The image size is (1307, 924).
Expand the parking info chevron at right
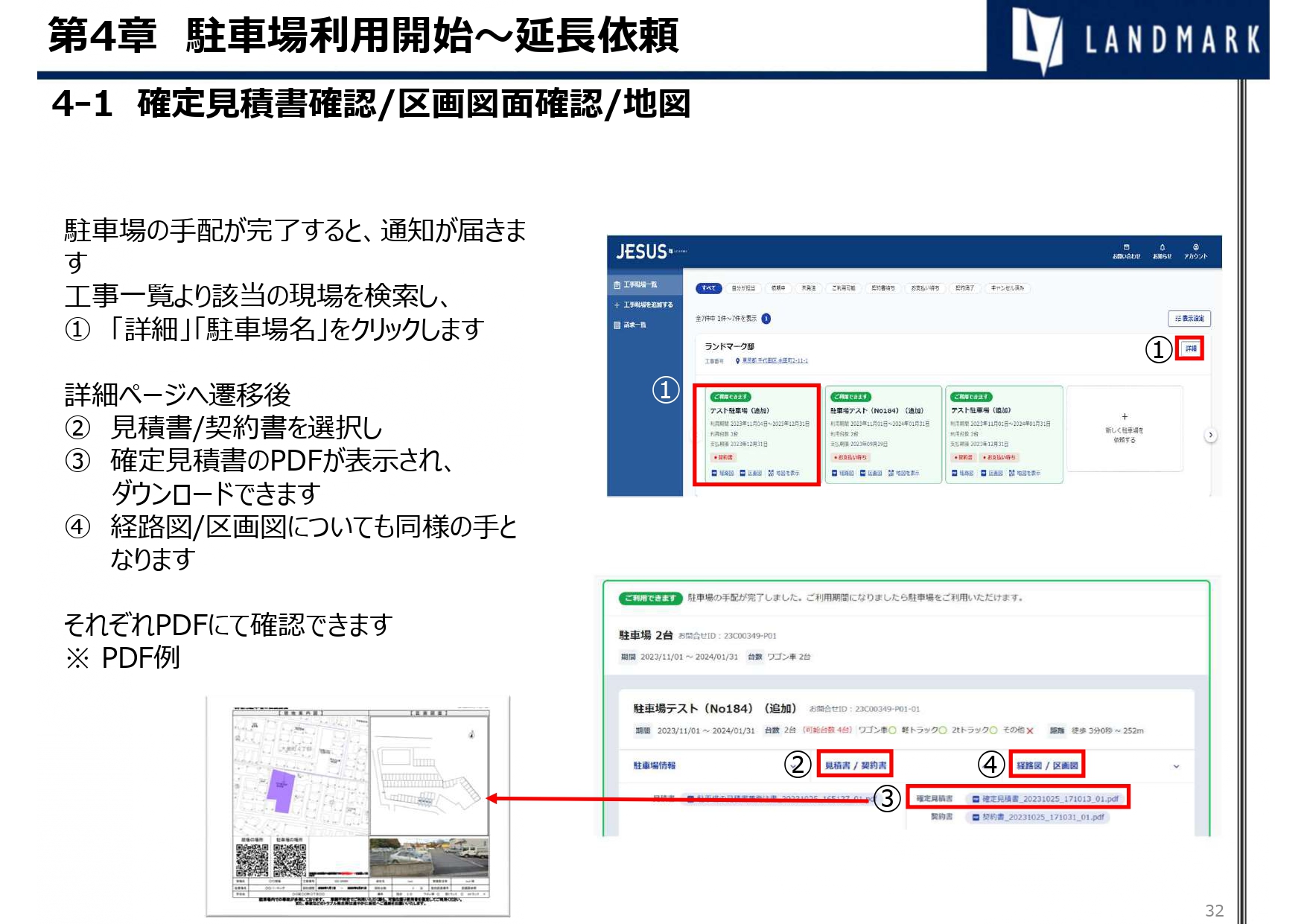[x=1176, y=766]
